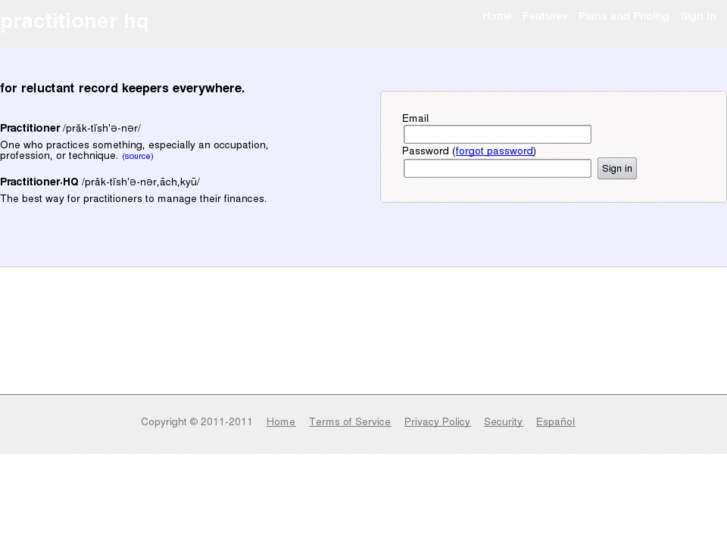The width and height of the screenshot is (727, 545).
Task: Focus the Email input field
Action: 497,135
